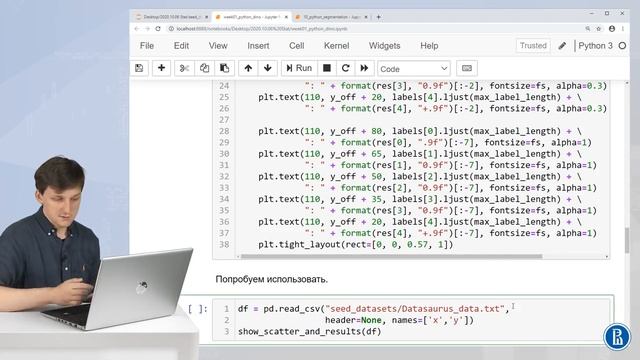The height and width of the screenshot is (360, 640).
Task: Copy selected cells from the toolbar
Action: [x=204, y=68]
